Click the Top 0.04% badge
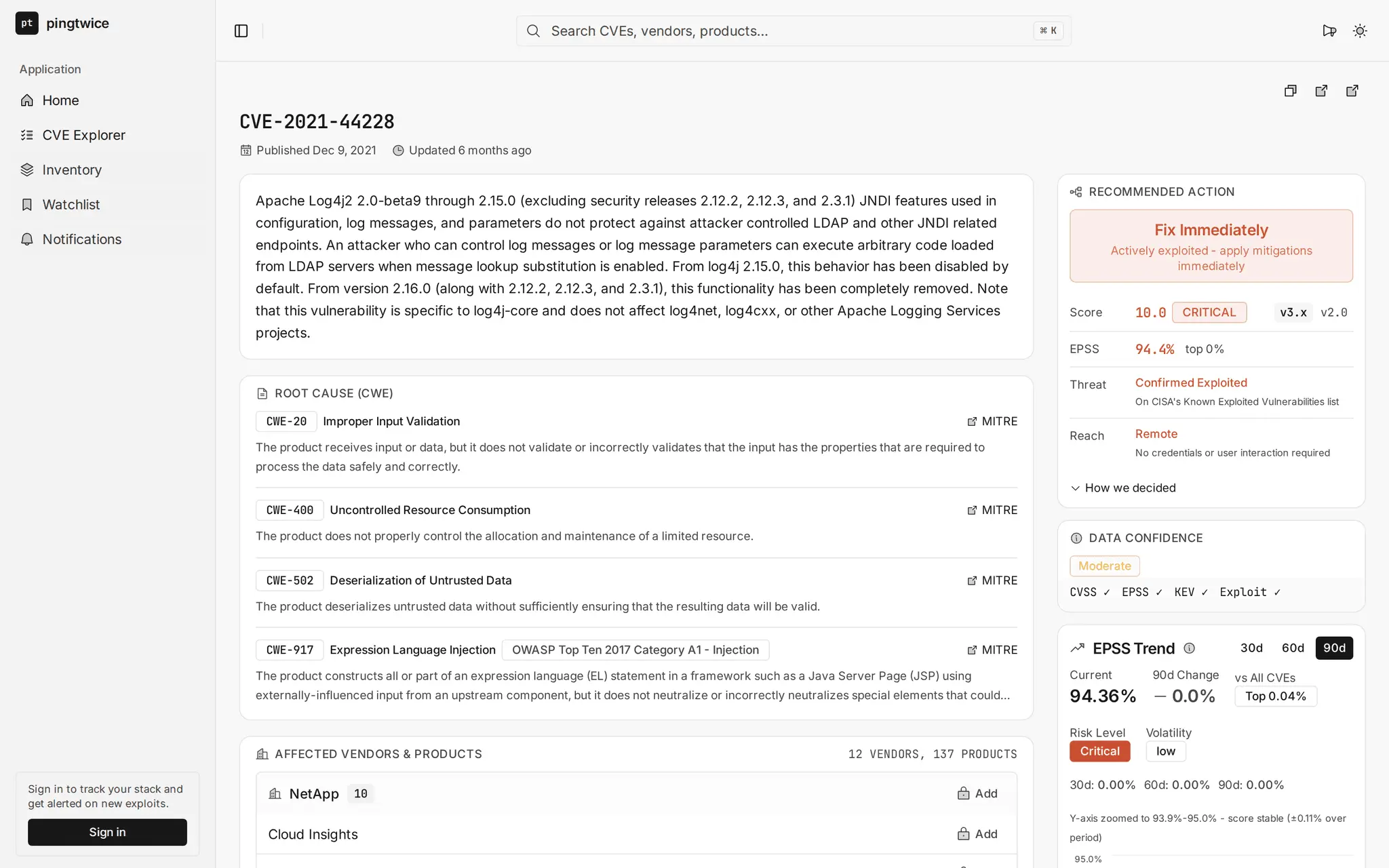This screenshot has width=1389, height=868. click(x=1276, y=696)
